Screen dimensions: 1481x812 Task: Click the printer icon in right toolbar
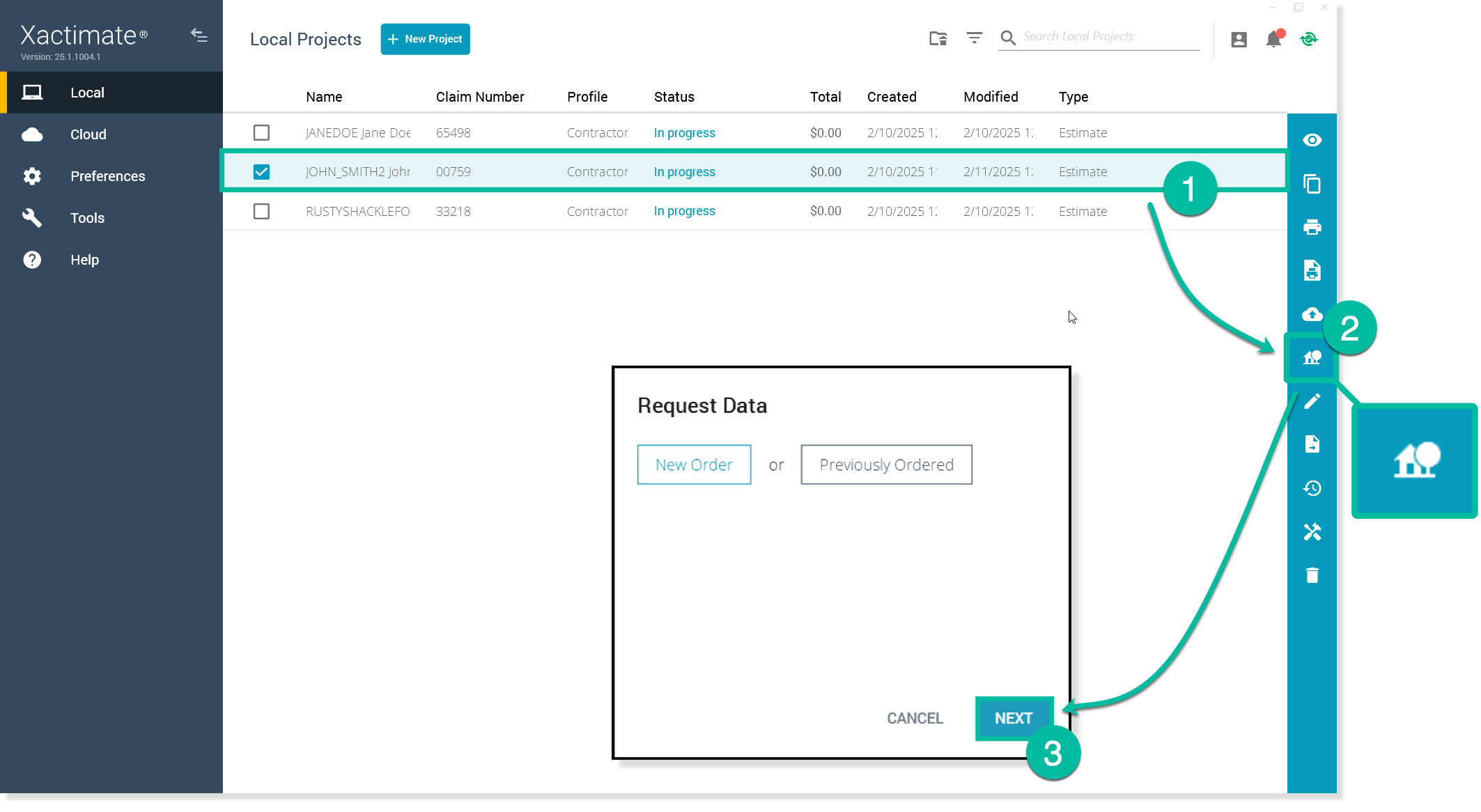(1312, 227)
